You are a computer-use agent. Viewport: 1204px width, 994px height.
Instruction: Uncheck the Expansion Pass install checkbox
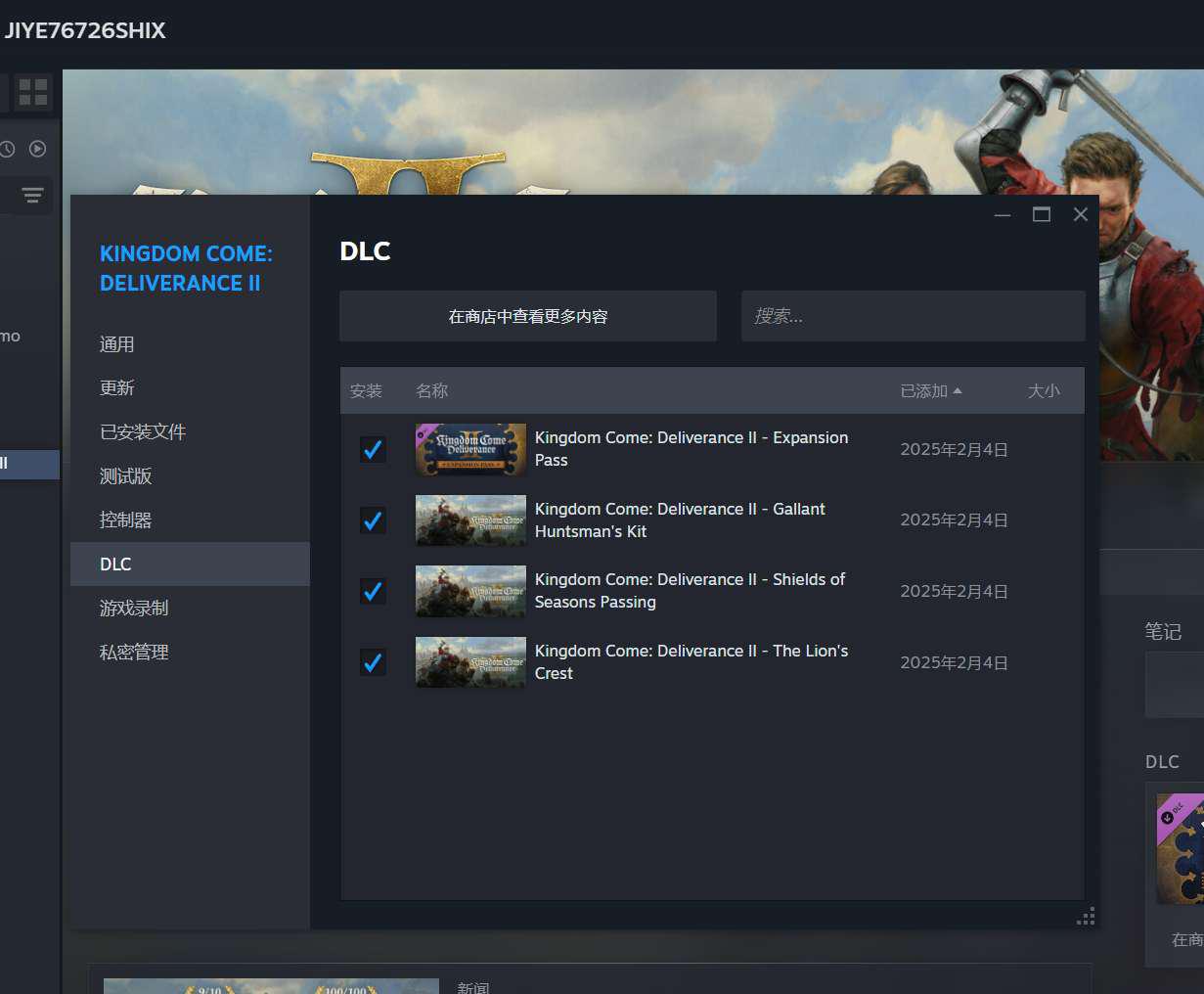tap(373, 449)
